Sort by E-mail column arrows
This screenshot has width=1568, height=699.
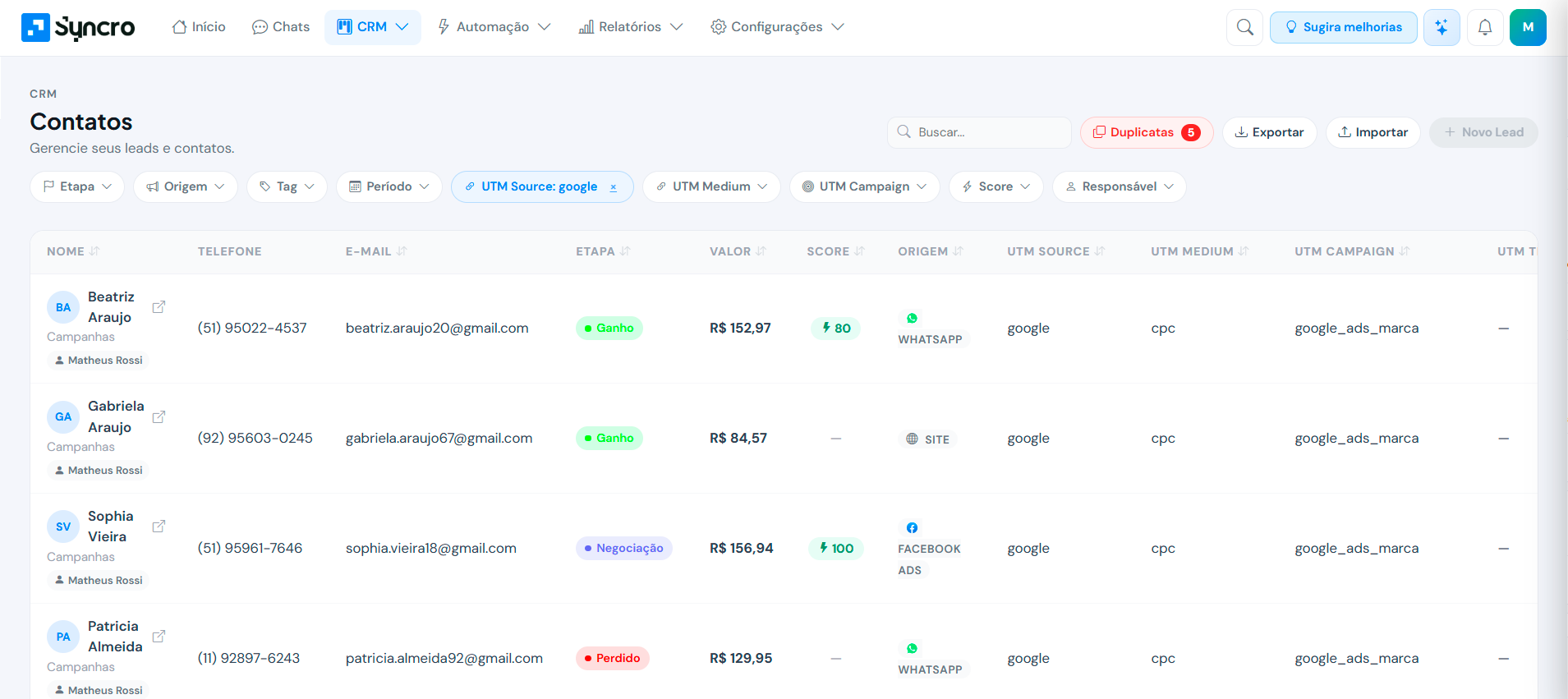click(402, 251)
